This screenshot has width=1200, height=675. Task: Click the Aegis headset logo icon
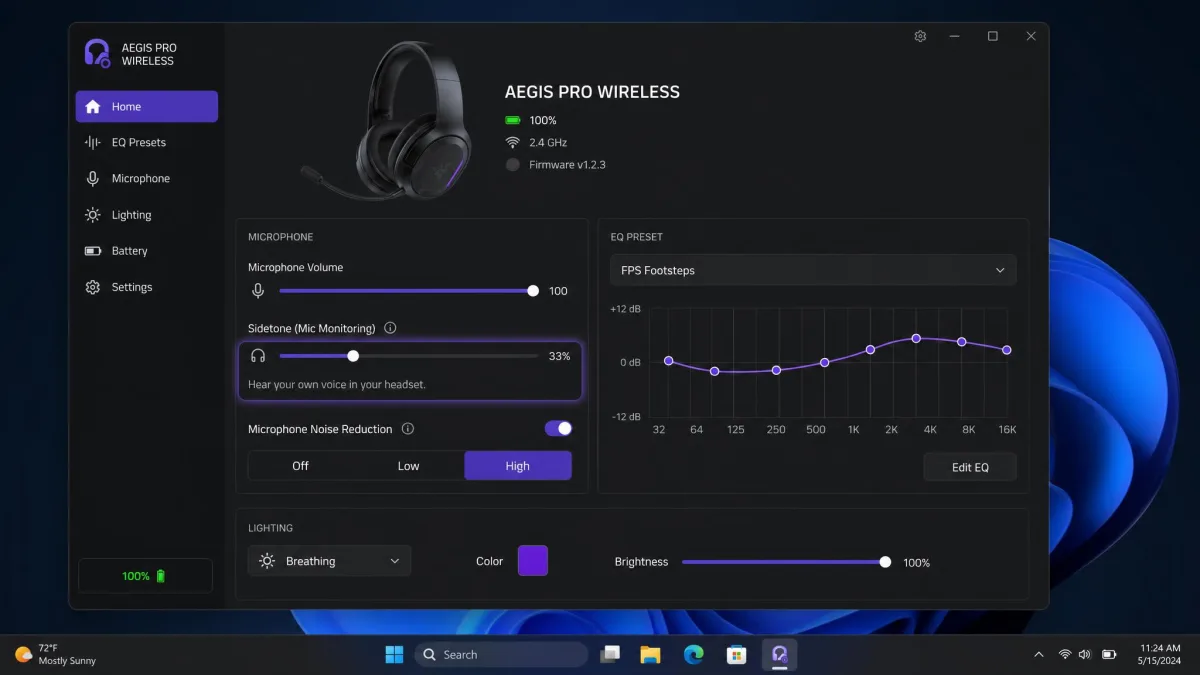[x=97, y=54]
